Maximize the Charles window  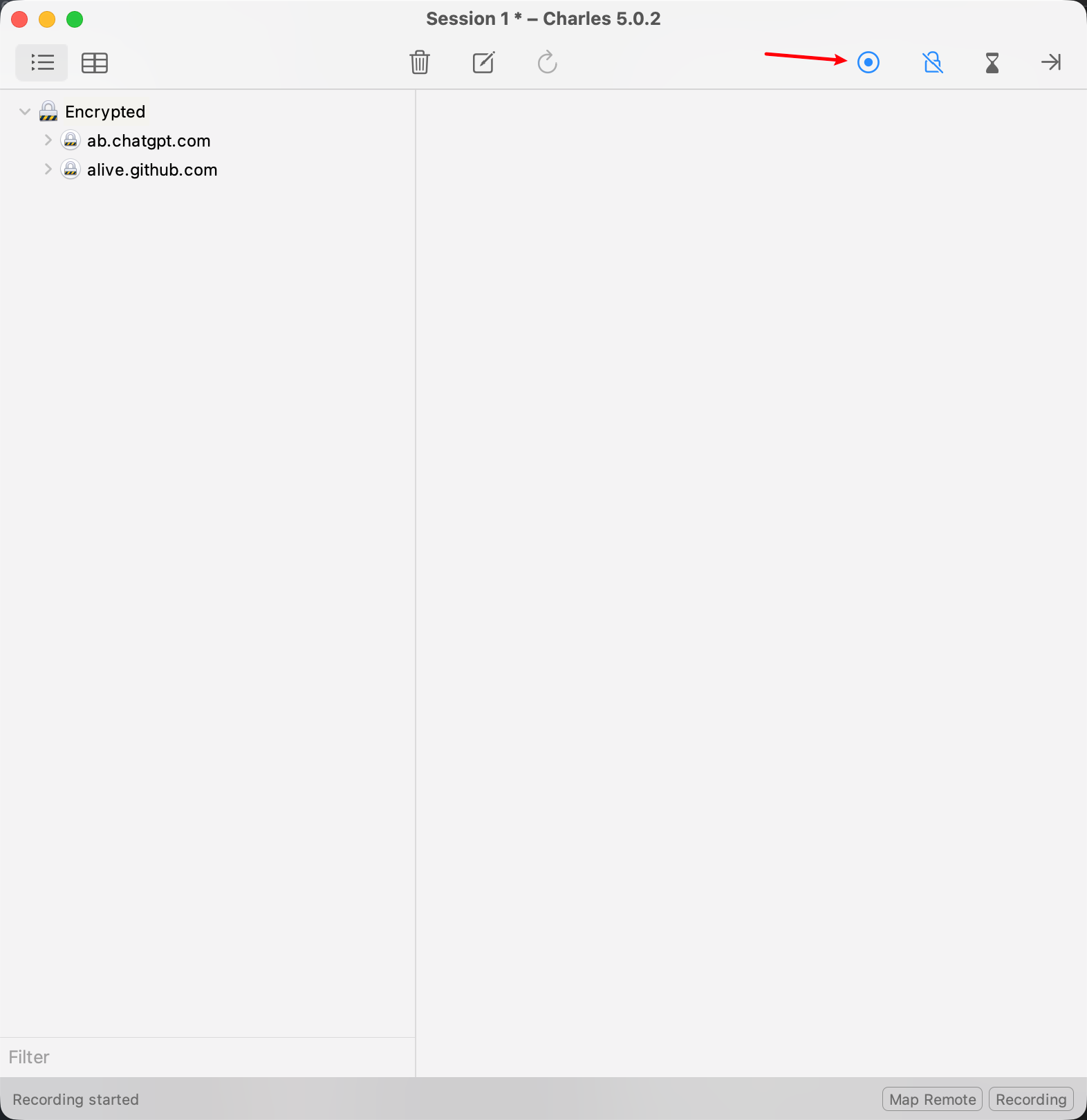pyautogui.click(x=75, y=19)
